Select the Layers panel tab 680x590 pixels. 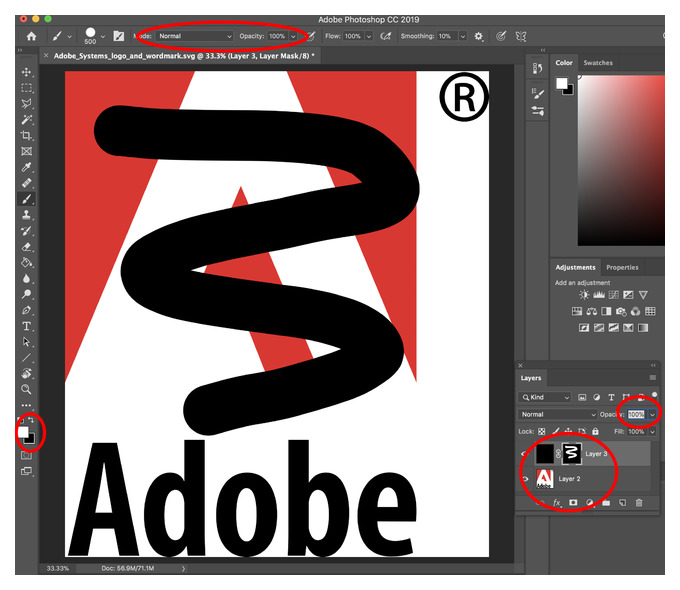531,378
